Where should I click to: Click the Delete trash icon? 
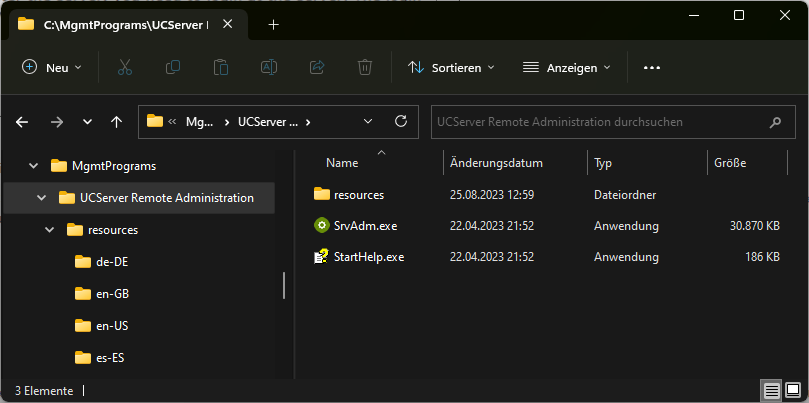365,68
